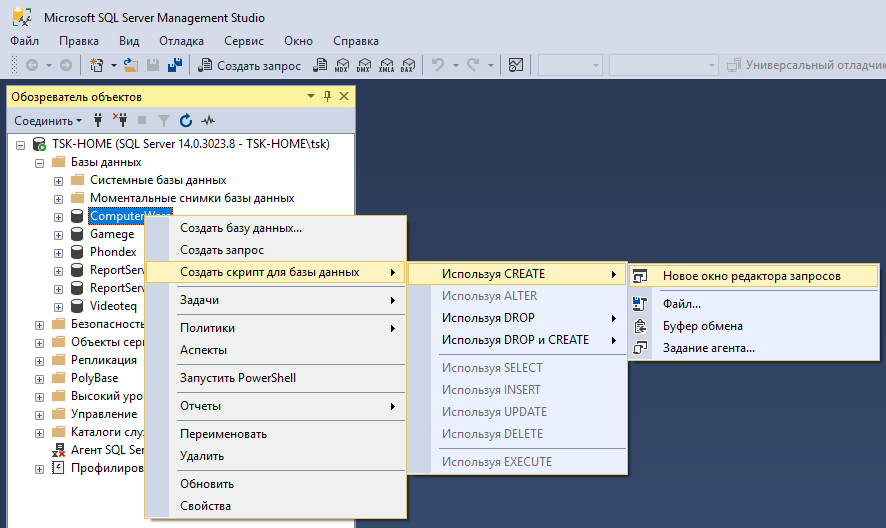The height and width of the screenshot is (528, 886).
Task: Click the MDX query icon
Action: (x=342, y=65)
